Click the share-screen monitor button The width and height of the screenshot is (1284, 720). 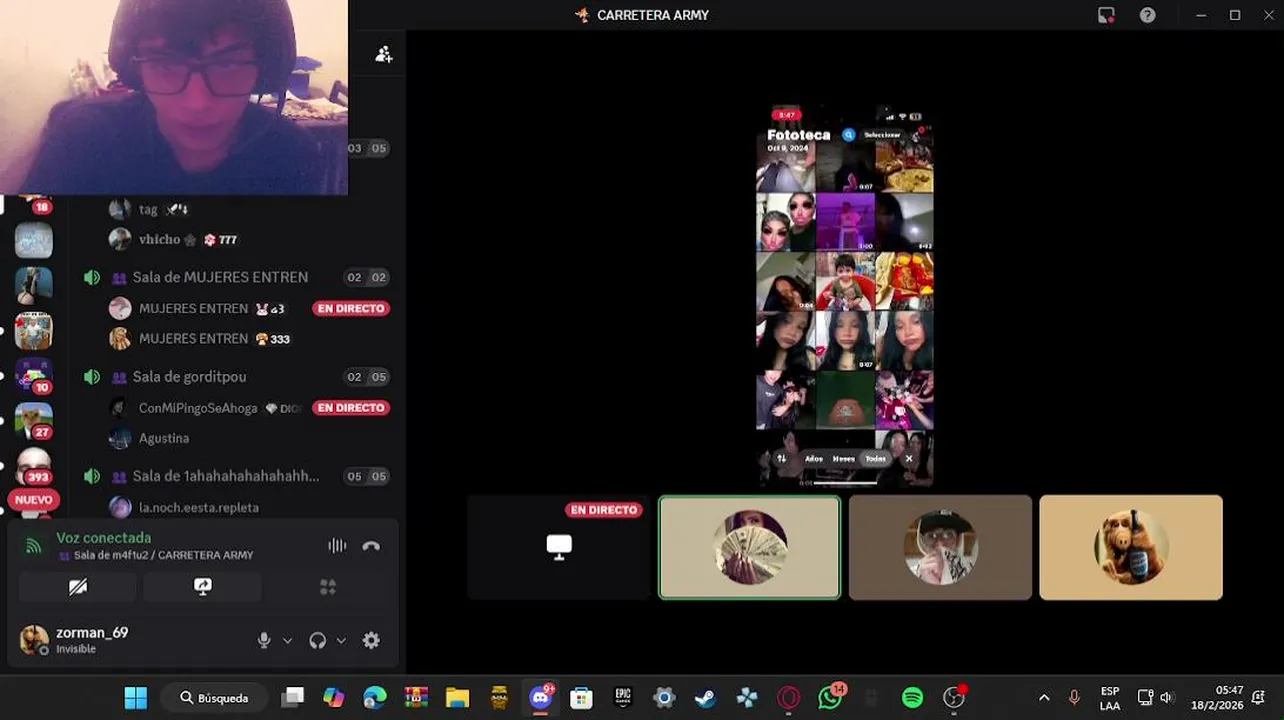pyautogui.click(x=203, y=587)
